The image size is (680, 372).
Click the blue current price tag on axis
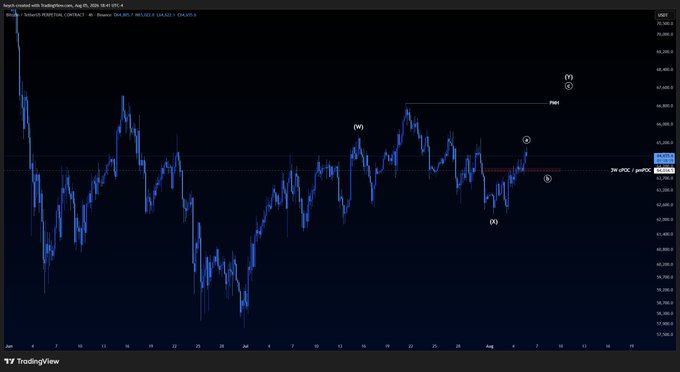tap(664, 158)
